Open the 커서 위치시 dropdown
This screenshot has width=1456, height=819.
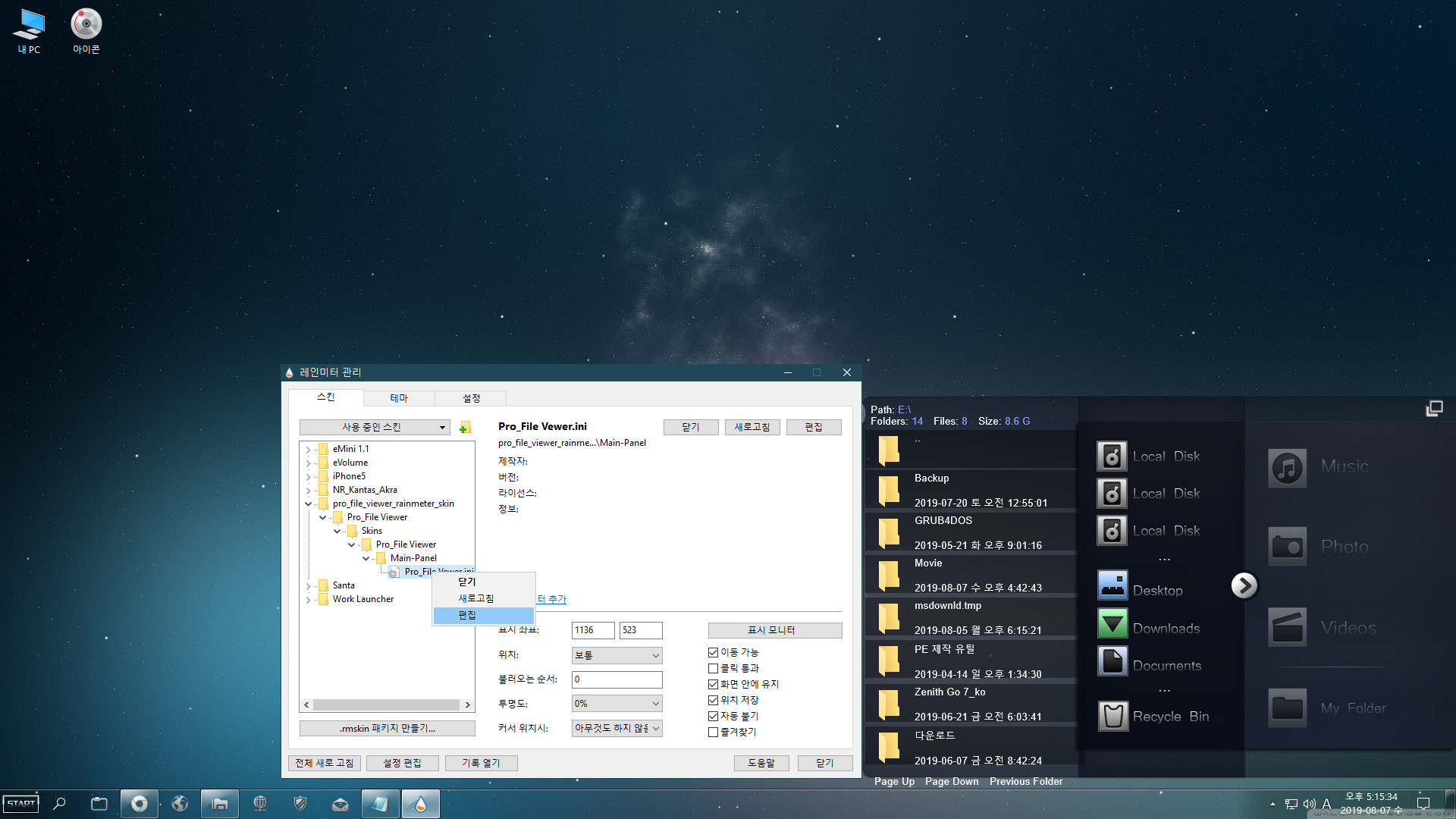pos(617,728)
